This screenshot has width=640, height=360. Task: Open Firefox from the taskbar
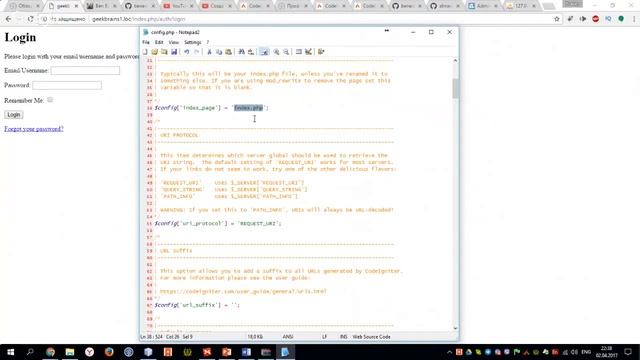[x=109, y=352]
